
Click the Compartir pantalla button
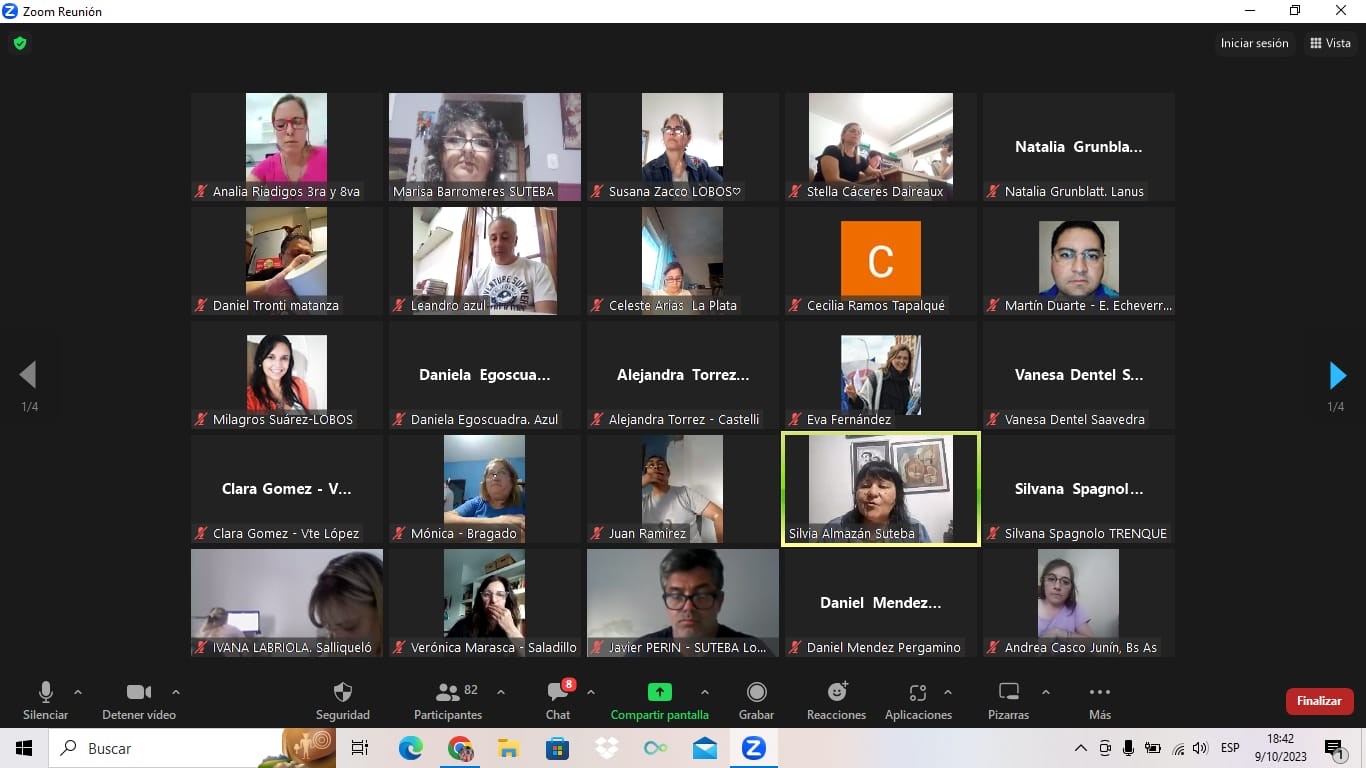coord(659,700)
